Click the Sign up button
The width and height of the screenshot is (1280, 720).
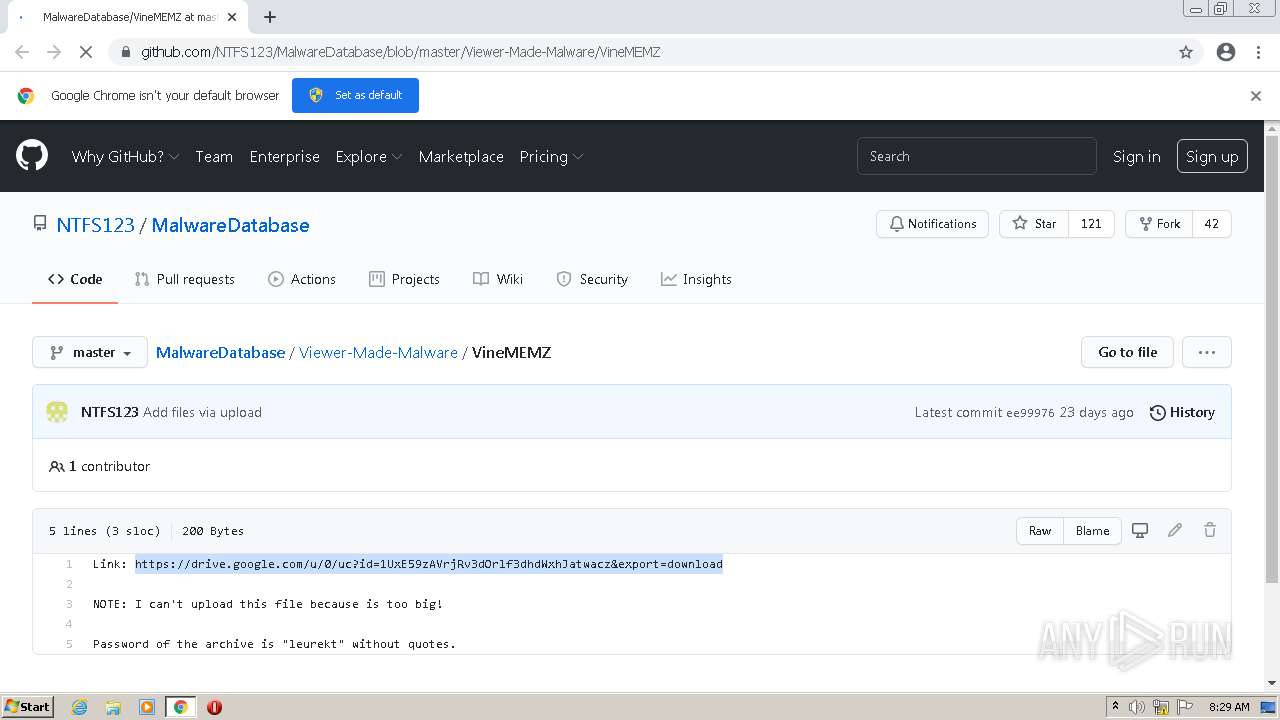coord(1212,156)
